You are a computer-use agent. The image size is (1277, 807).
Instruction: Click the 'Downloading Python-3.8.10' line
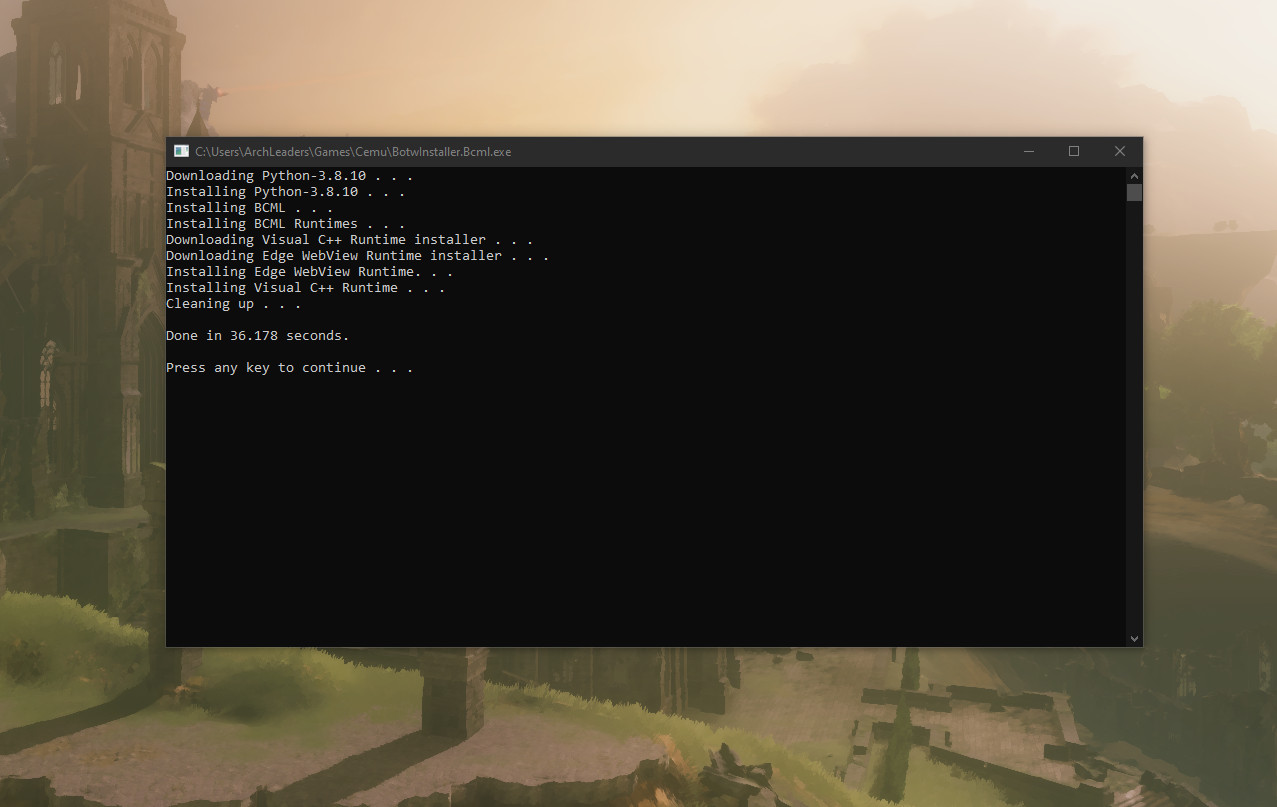289,176
